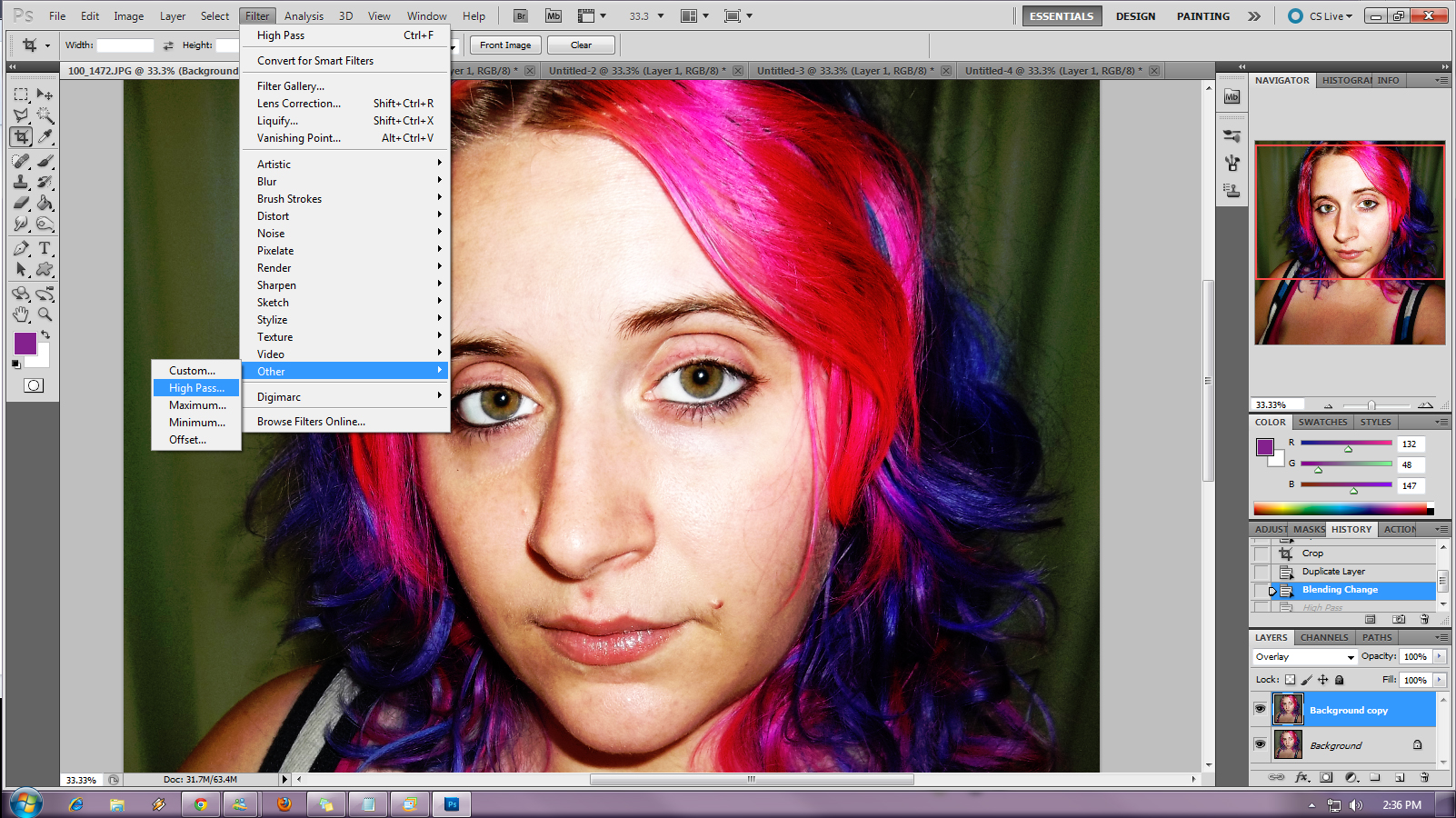Select the Eyedropper tool
Image resolution: width=1456 pixels, height=818 pixels.
(x=45, y=137)
